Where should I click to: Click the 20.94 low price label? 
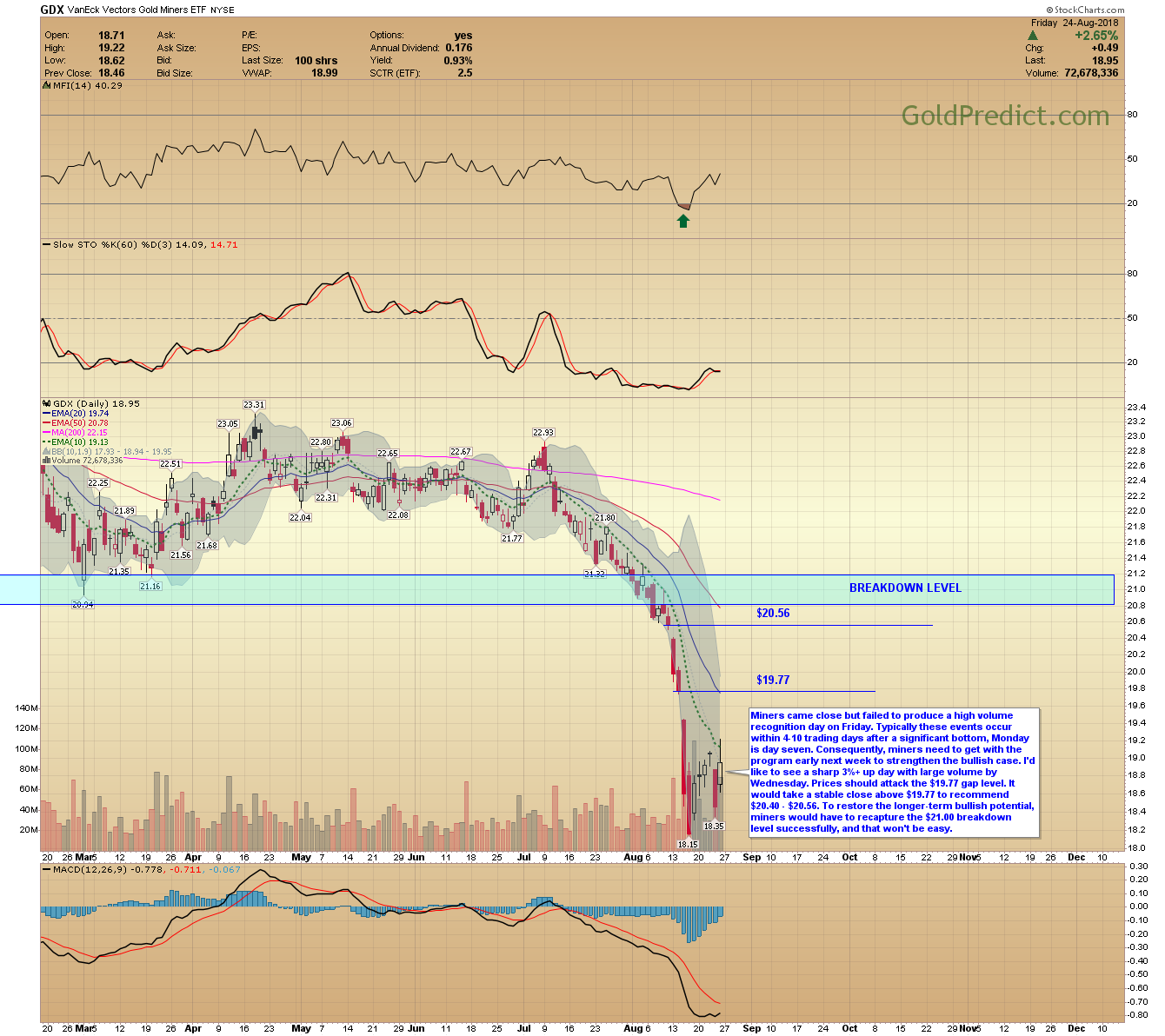point(83,605)
